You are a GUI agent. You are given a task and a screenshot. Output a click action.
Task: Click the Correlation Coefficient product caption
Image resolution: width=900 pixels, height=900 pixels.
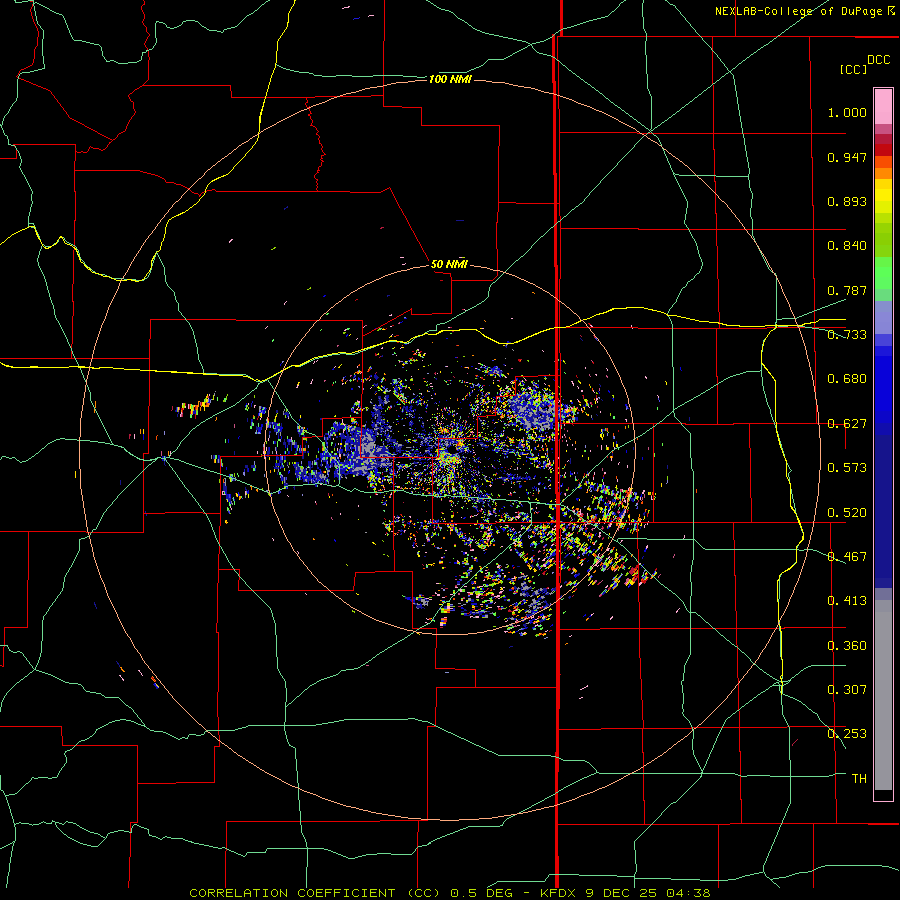coord(450,893)
